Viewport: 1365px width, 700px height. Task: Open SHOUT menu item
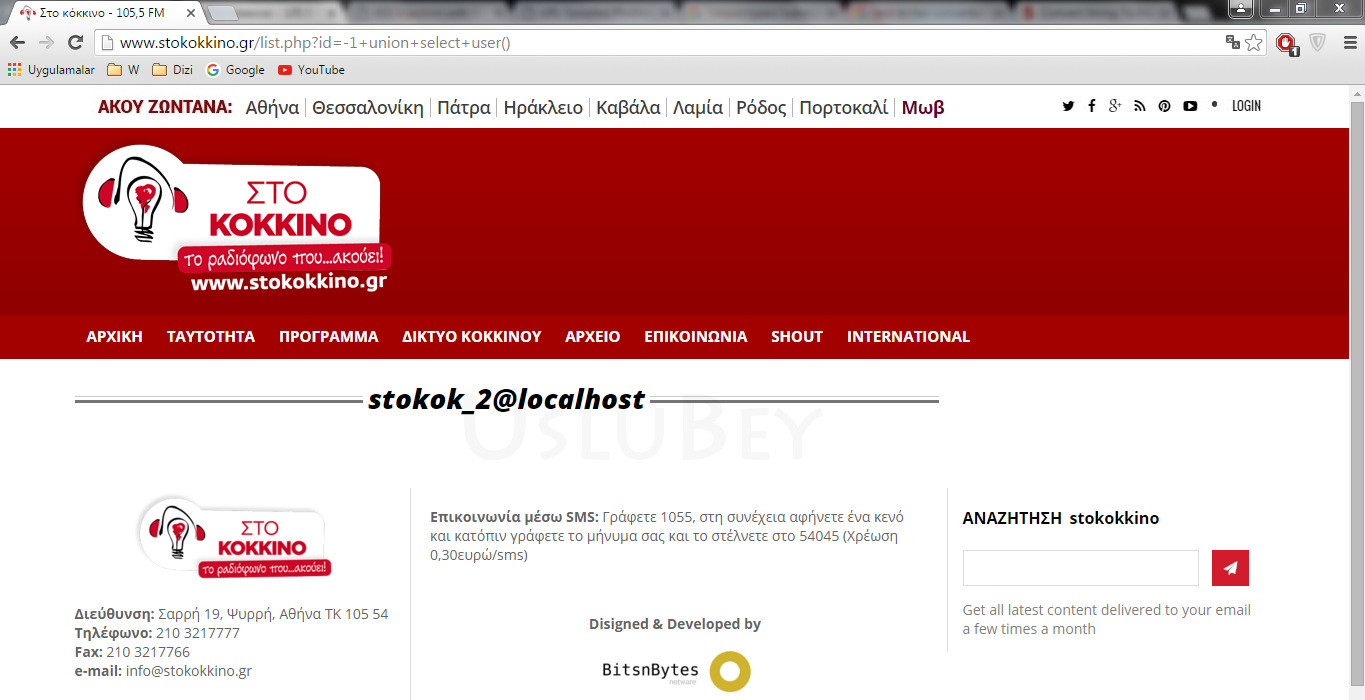797,337
